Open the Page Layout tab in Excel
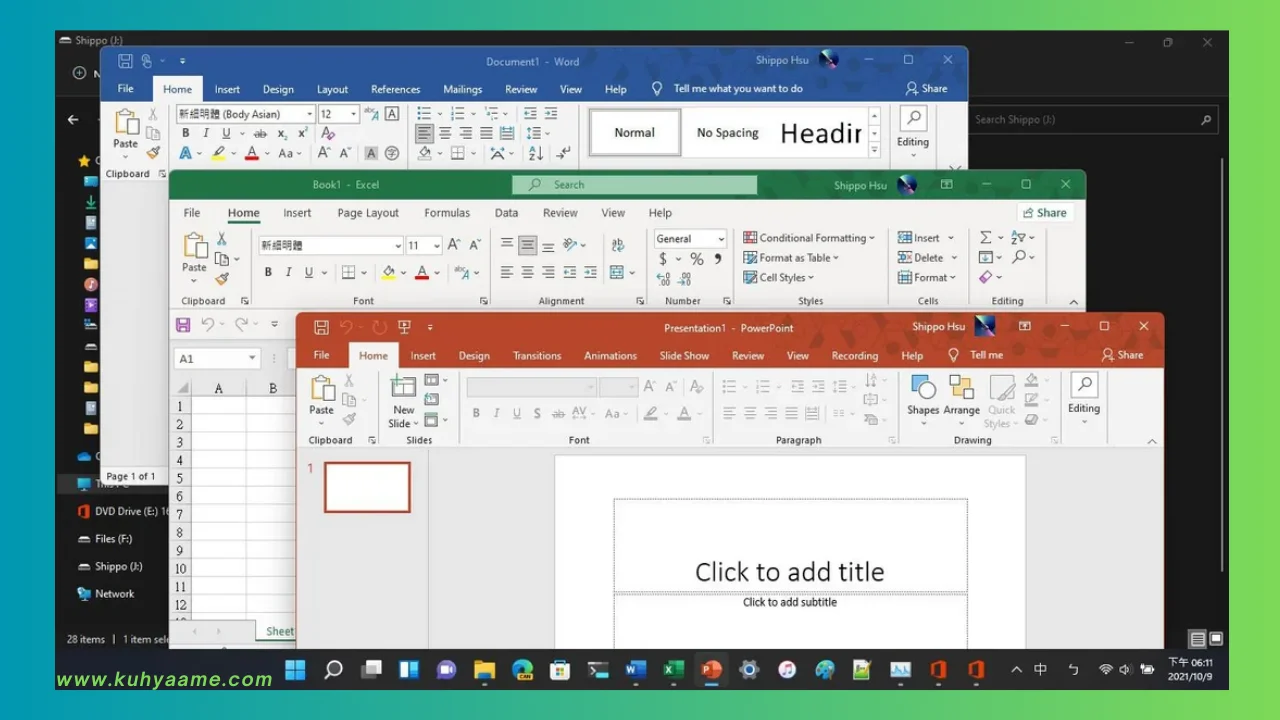This screenshot has height=720, width=1280. point(368,213)
